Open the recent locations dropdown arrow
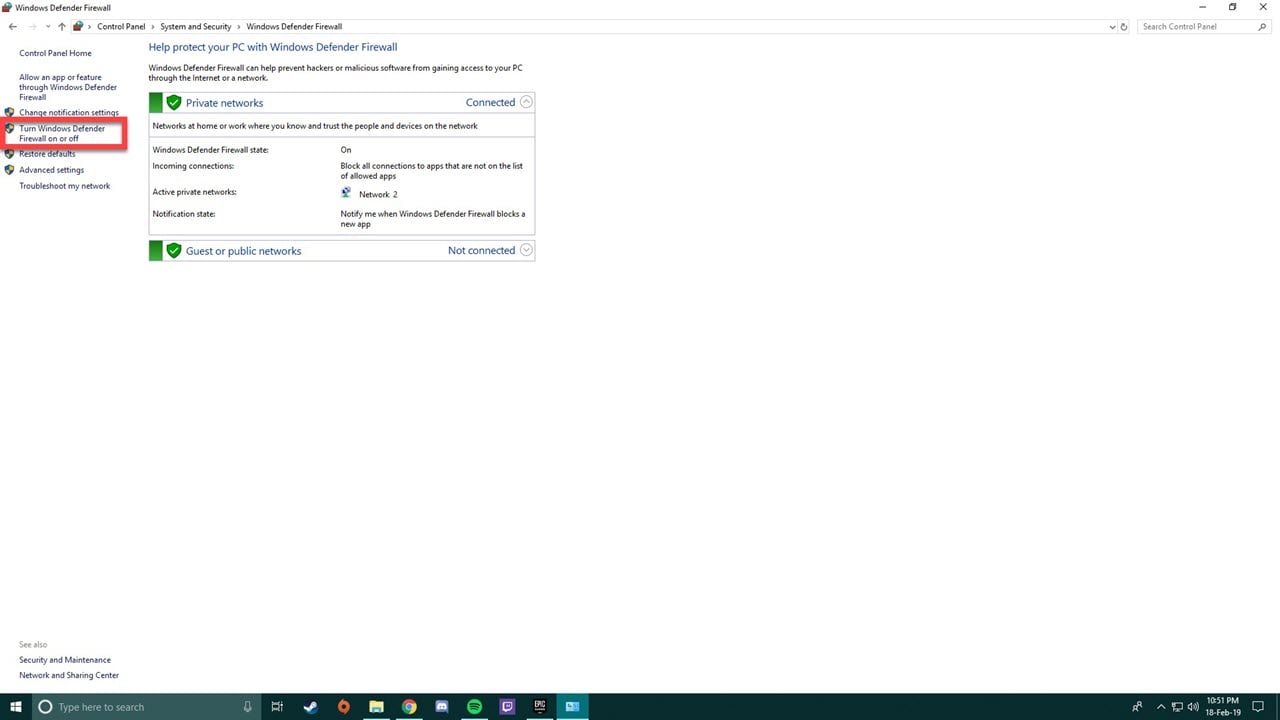 coord(48,27)
